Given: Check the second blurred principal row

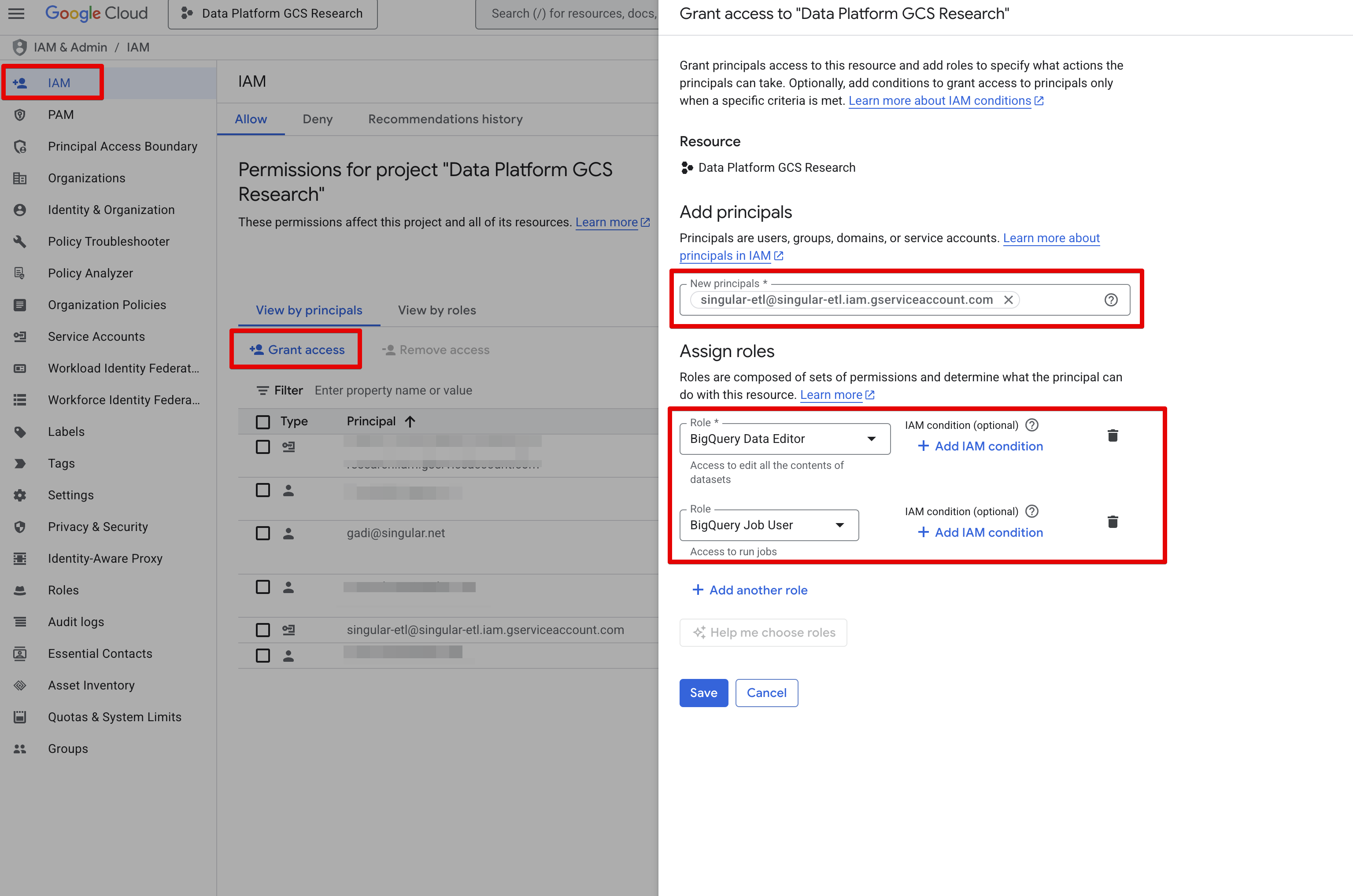Looking at the screenshot, I should coord(263,490).
